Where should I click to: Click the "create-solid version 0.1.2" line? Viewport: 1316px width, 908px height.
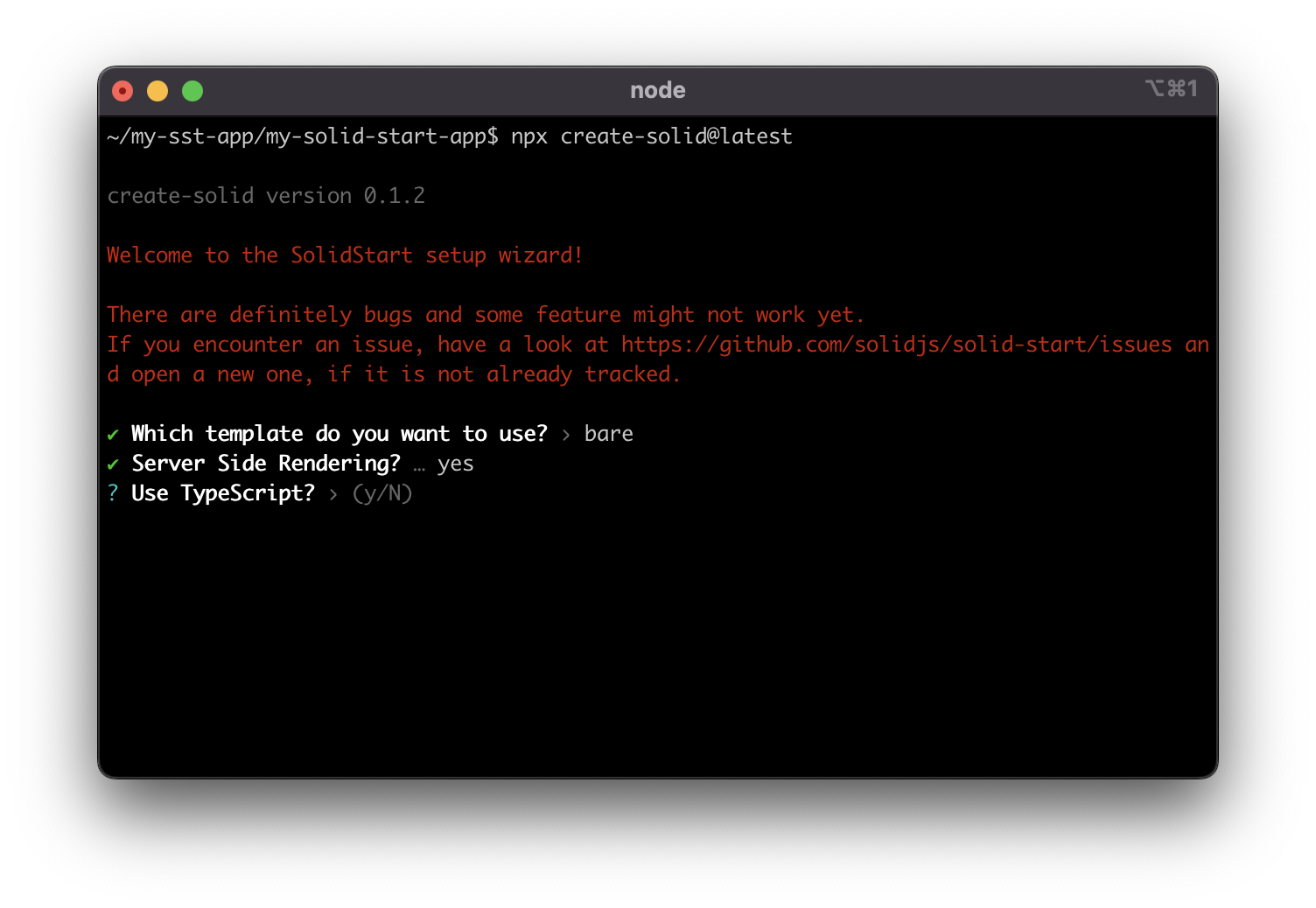click(266, 196)
